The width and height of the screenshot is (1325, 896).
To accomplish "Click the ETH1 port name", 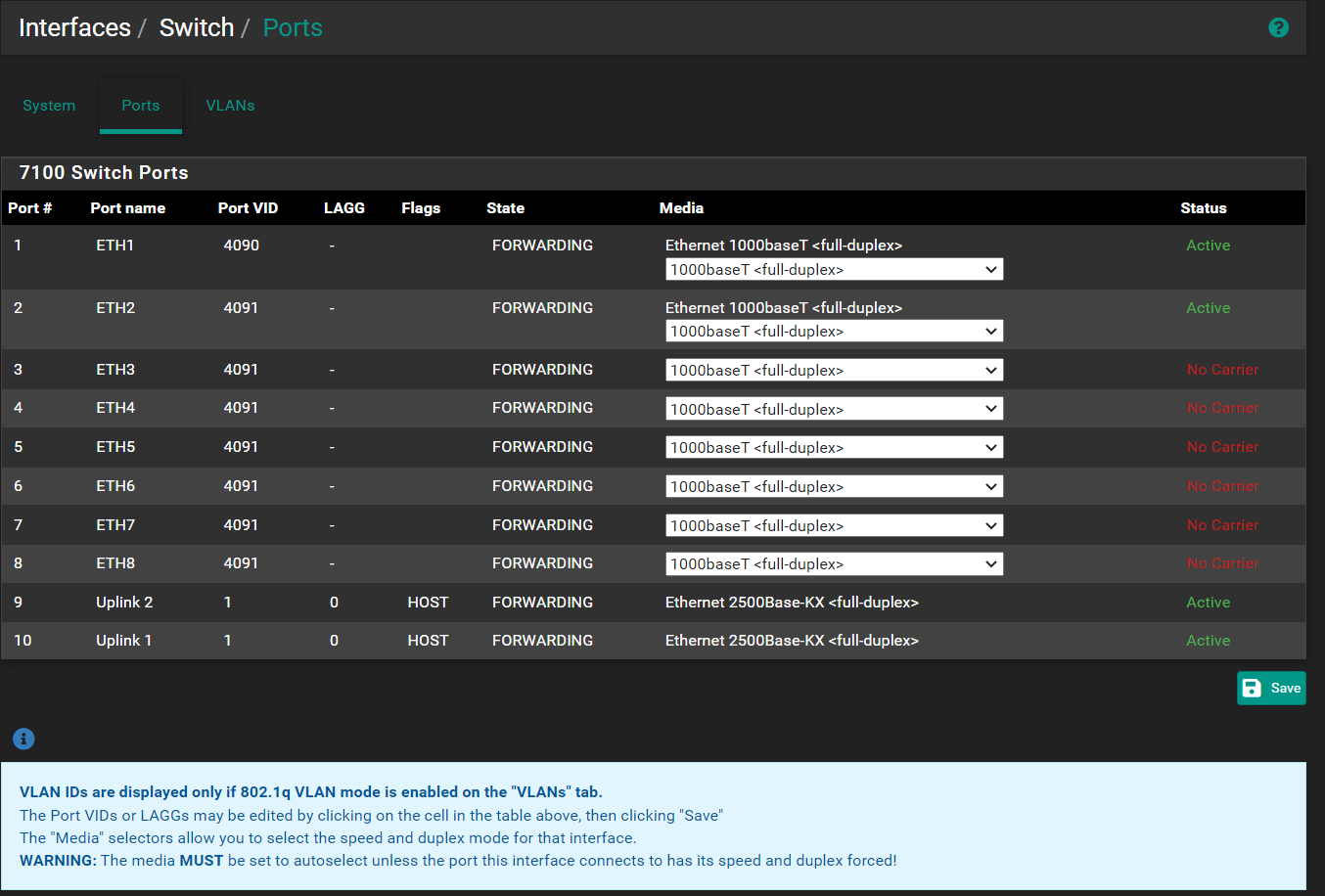I will 114,246.
